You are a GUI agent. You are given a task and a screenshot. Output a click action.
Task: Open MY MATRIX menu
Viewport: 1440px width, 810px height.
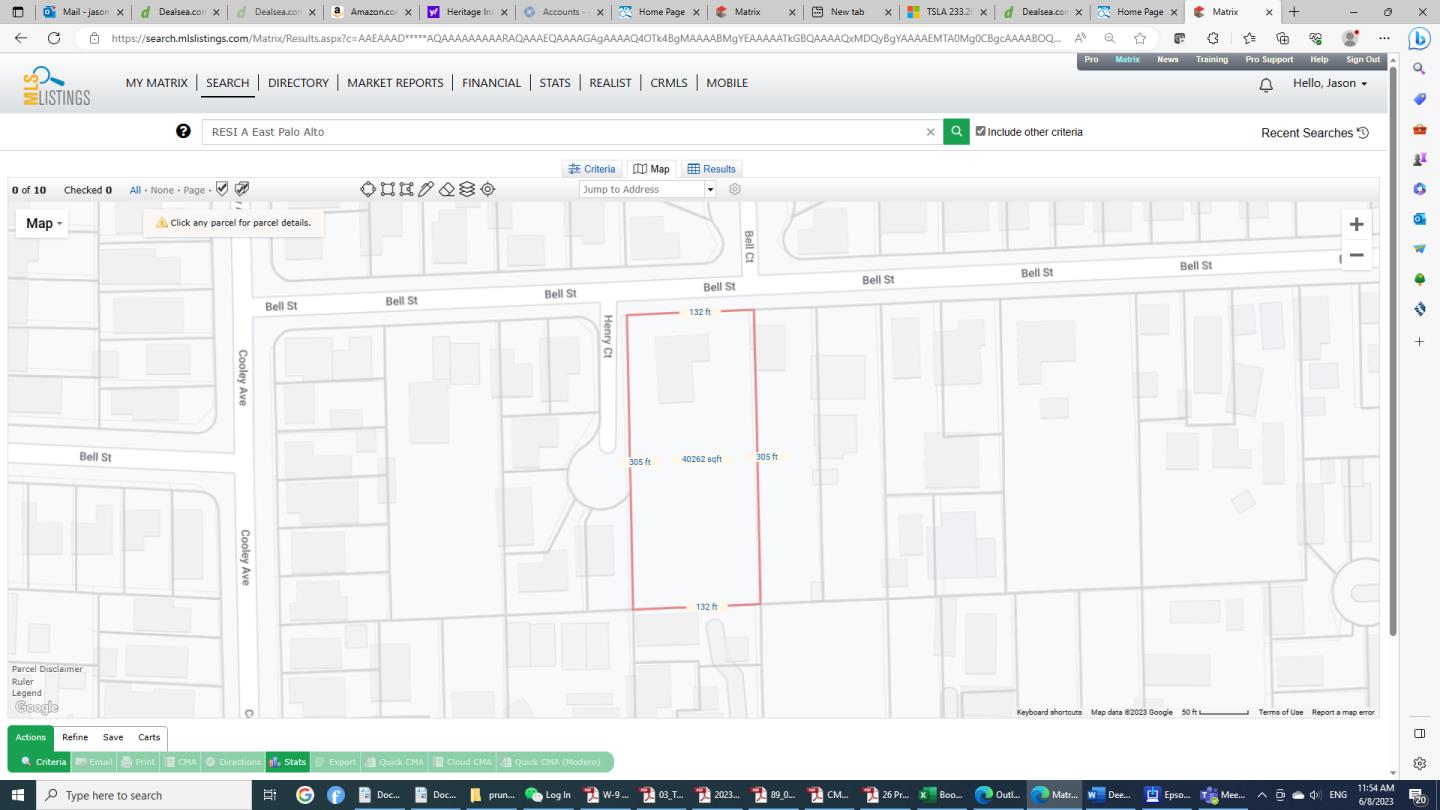[x=156, y=83]
